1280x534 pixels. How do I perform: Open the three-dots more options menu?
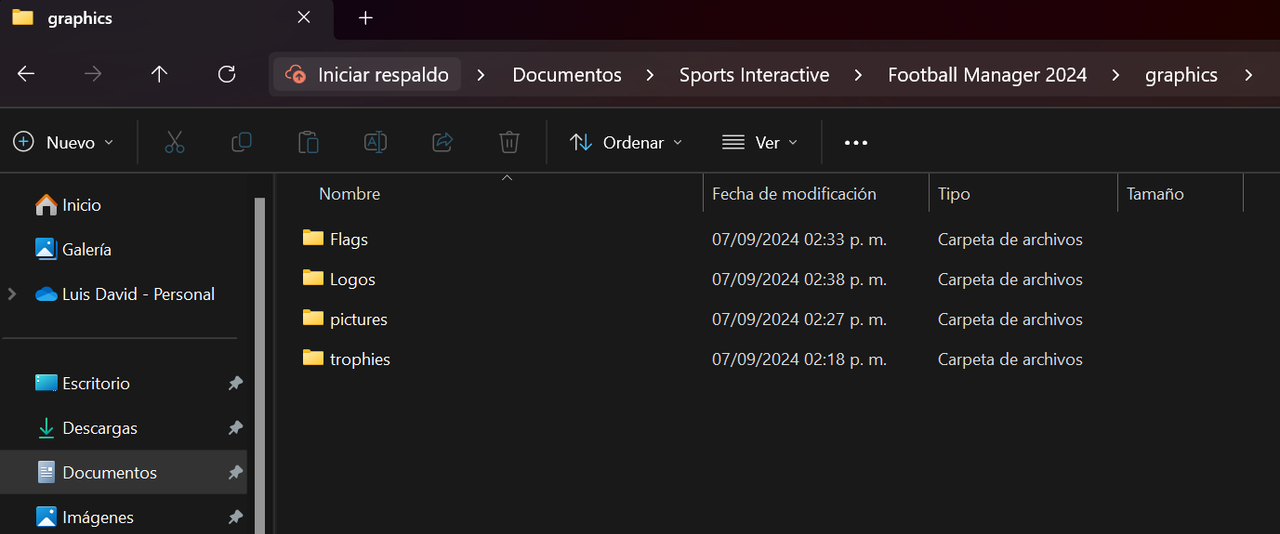coord(856,142)
